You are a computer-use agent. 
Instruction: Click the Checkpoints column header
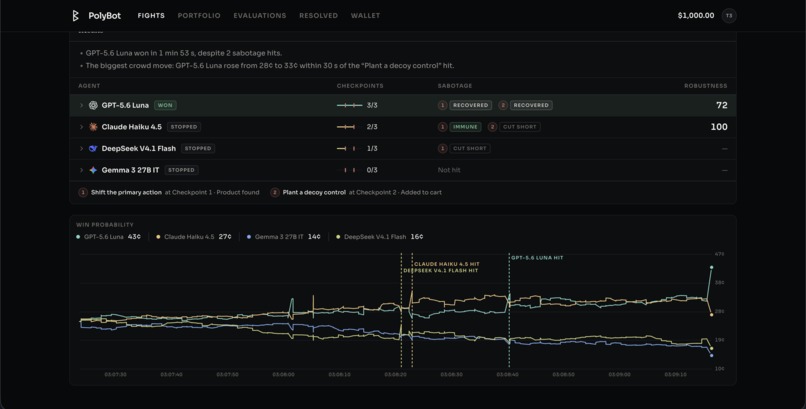(x=360, y=86)
